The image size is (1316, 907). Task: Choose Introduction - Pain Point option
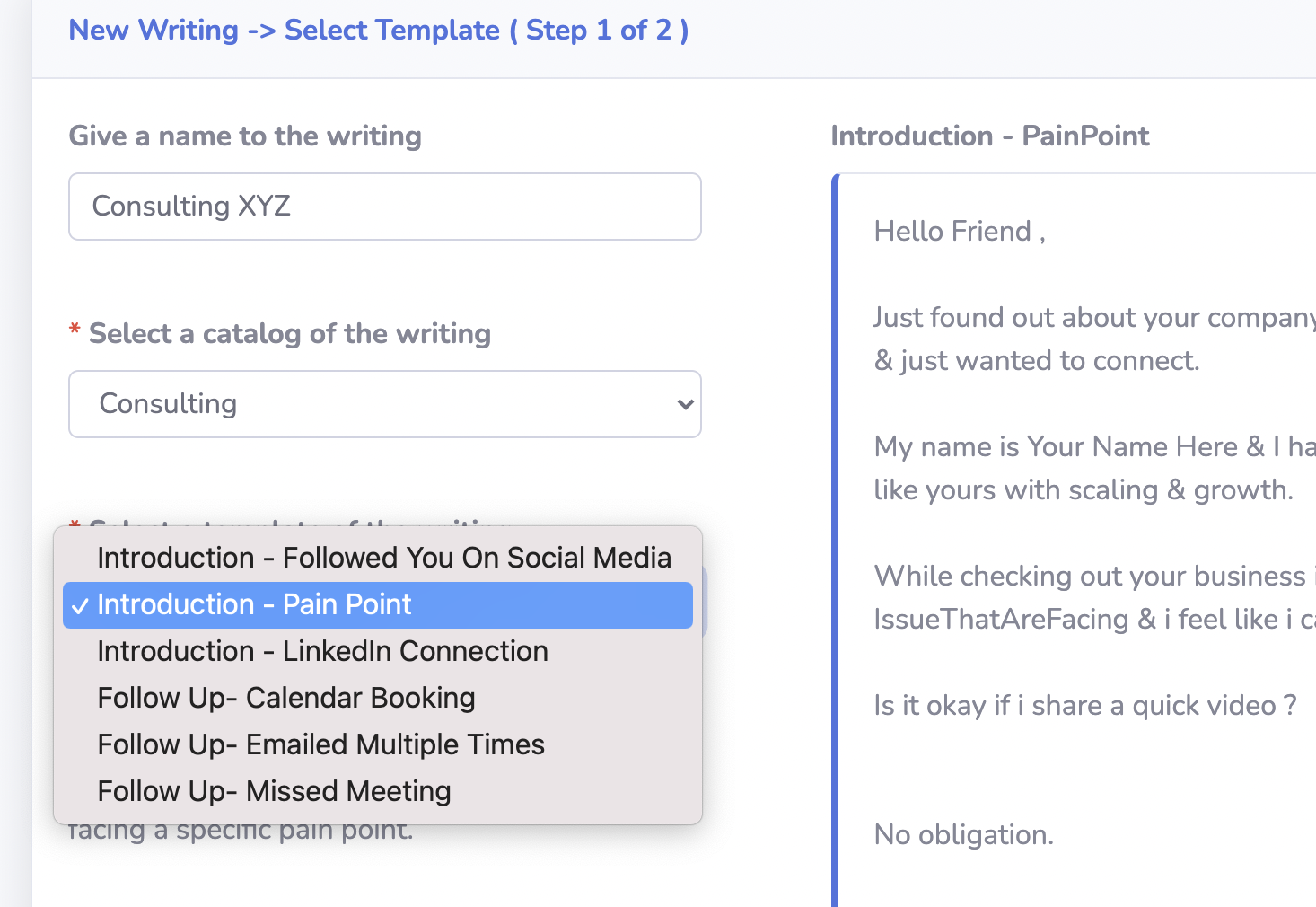pos(378,604)
